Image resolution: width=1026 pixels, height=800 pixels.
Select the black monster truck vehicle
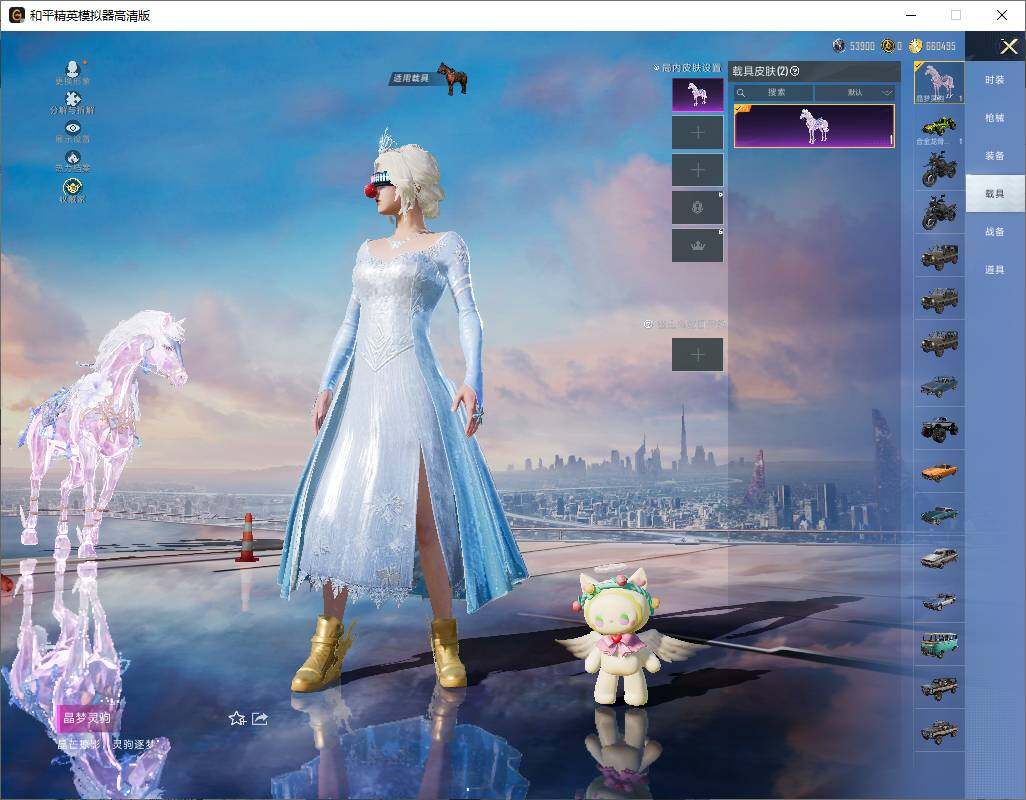[x=939, y=428]
